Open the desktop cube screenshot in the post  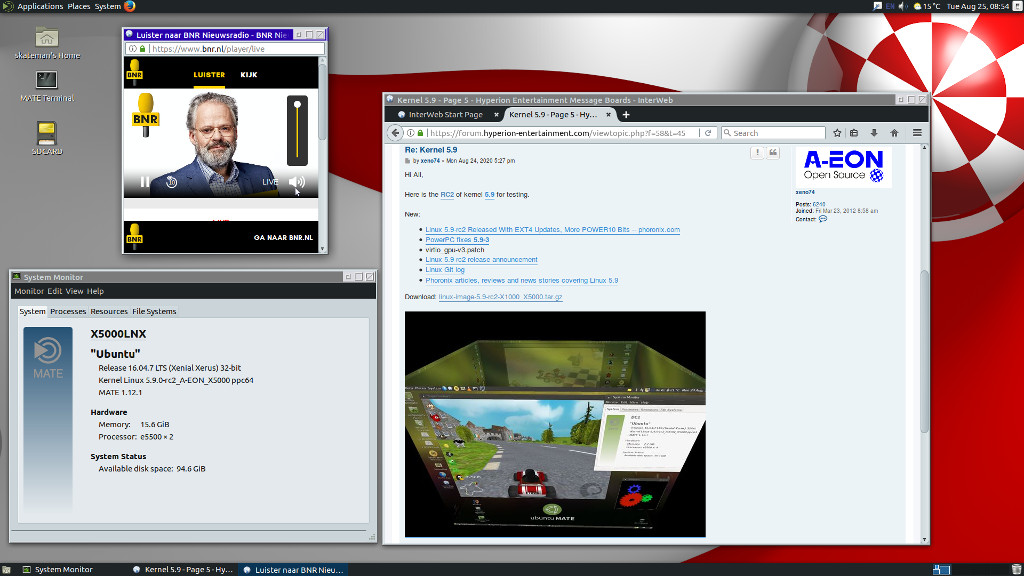[x=555, y=424]
